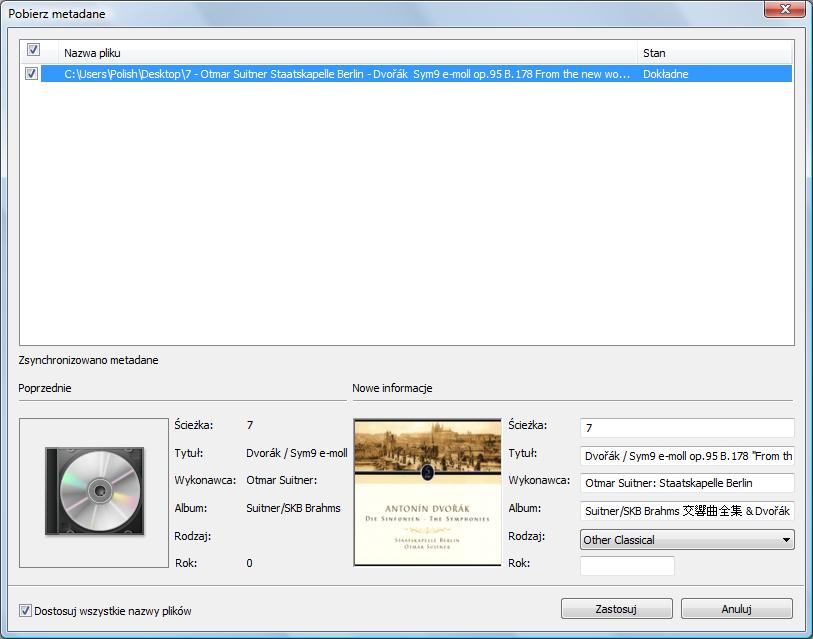This screenshot has width=813, height=639.
Task: Click previous performer value 'Otmar Suitner:'
Action: pos(282,480)
